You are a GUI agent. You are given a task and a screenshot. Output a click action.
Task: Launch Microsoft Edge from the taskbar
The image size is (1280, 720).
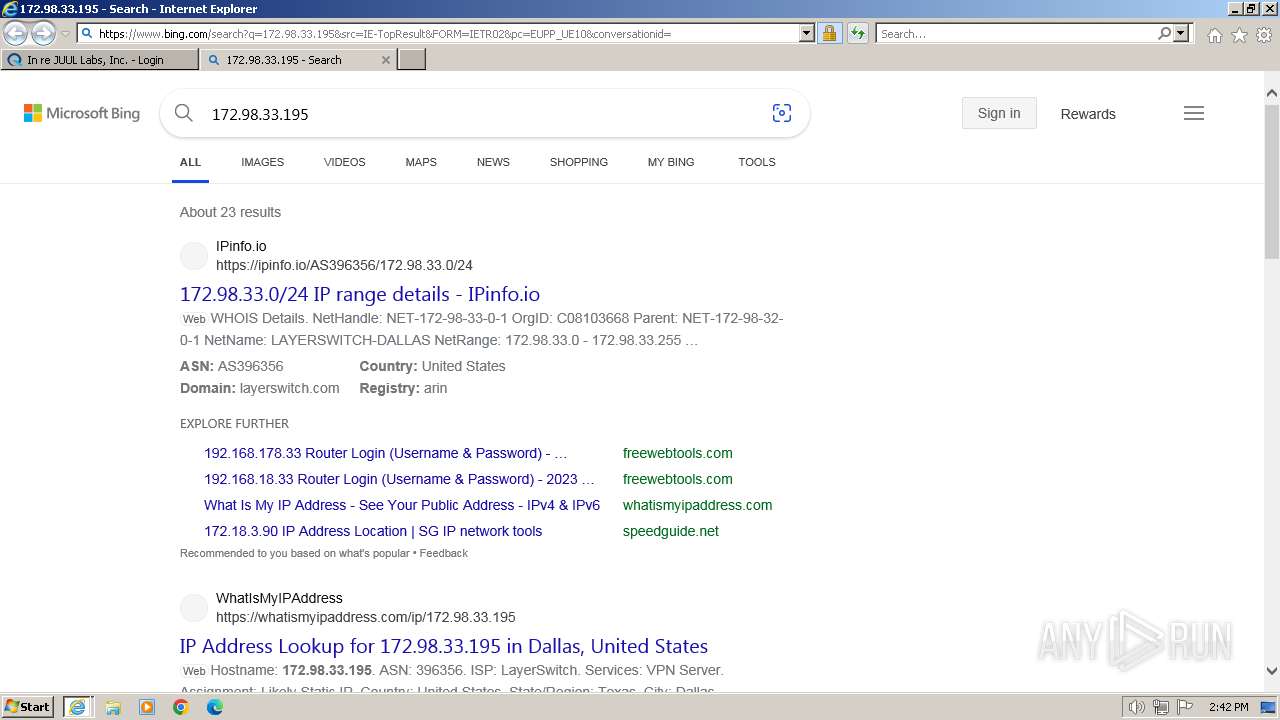pos(215,707)
